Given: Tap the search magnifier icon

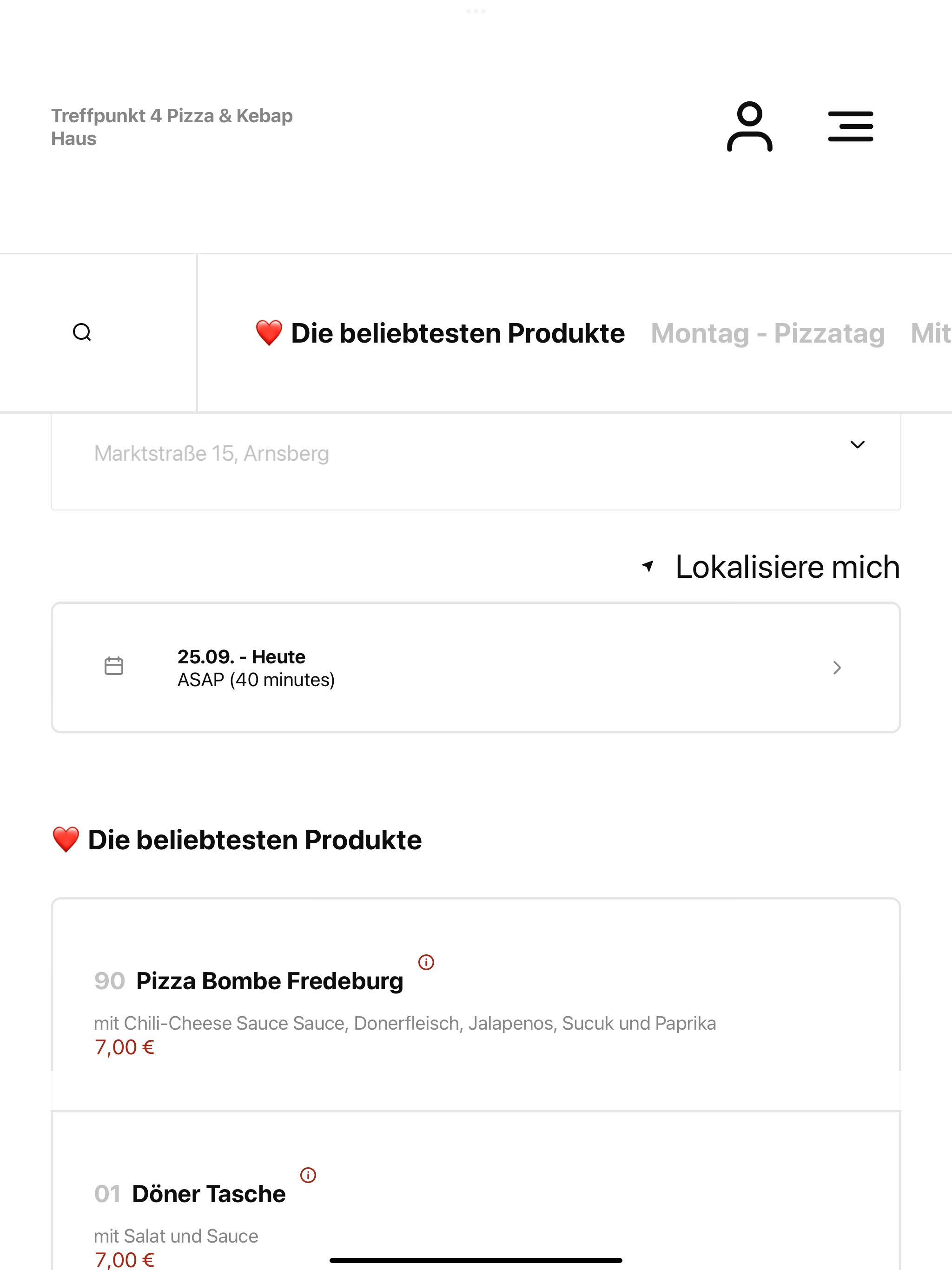Looking at the screenshot, I should [82, 332].
